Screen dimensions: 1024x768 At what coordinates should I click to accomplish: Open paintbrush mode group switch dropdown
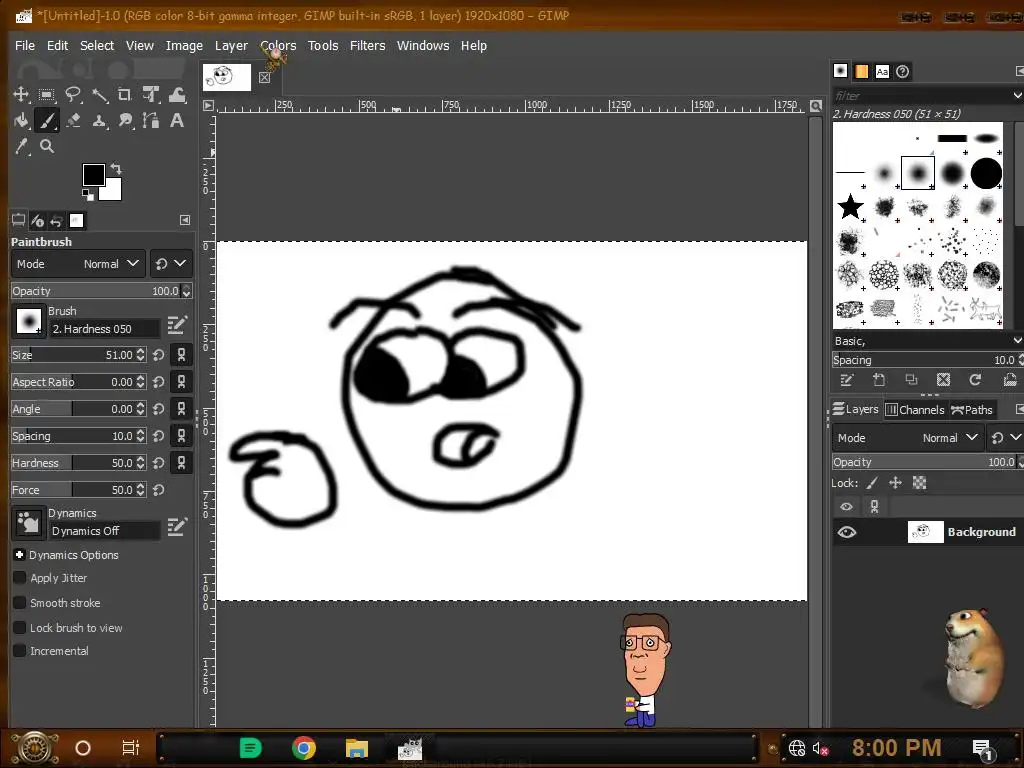(171, 264)
